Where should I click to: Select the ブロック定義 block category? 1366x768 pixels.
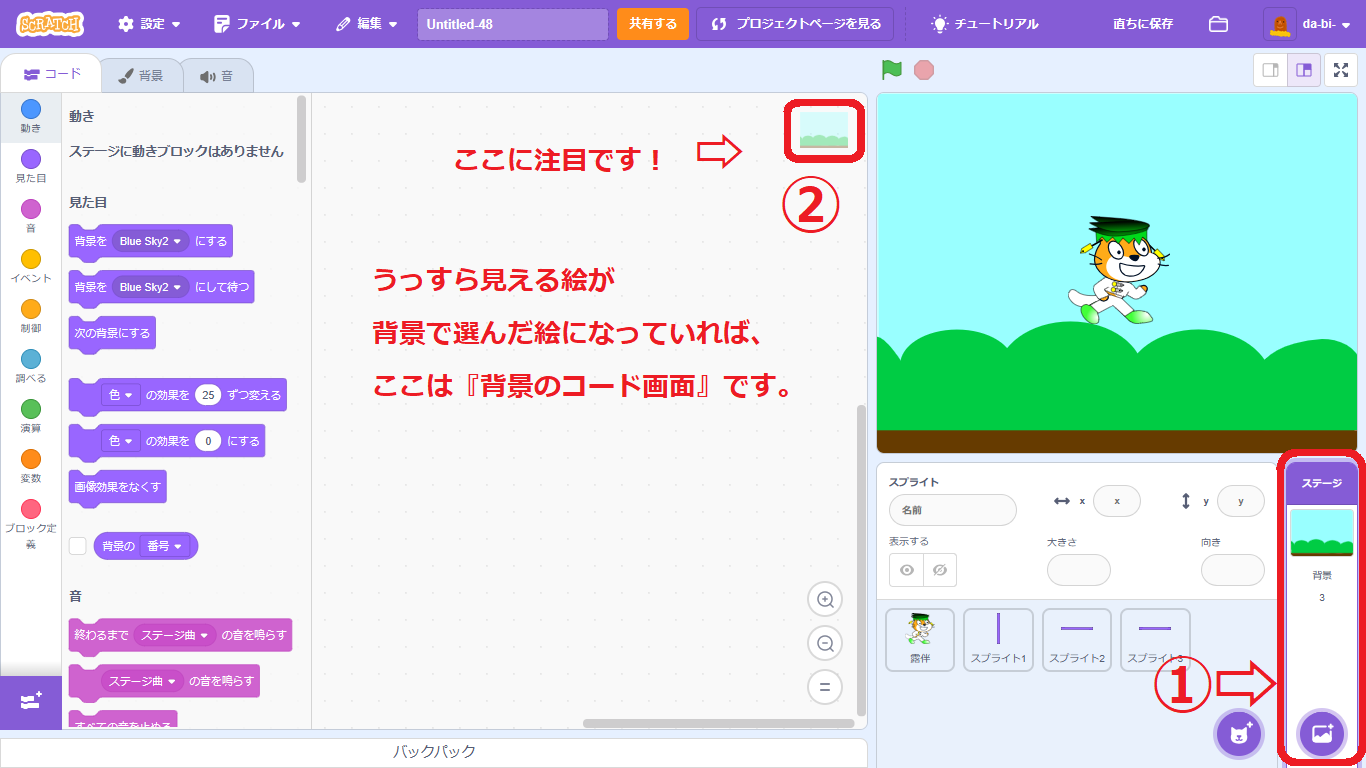pos(31,525)
